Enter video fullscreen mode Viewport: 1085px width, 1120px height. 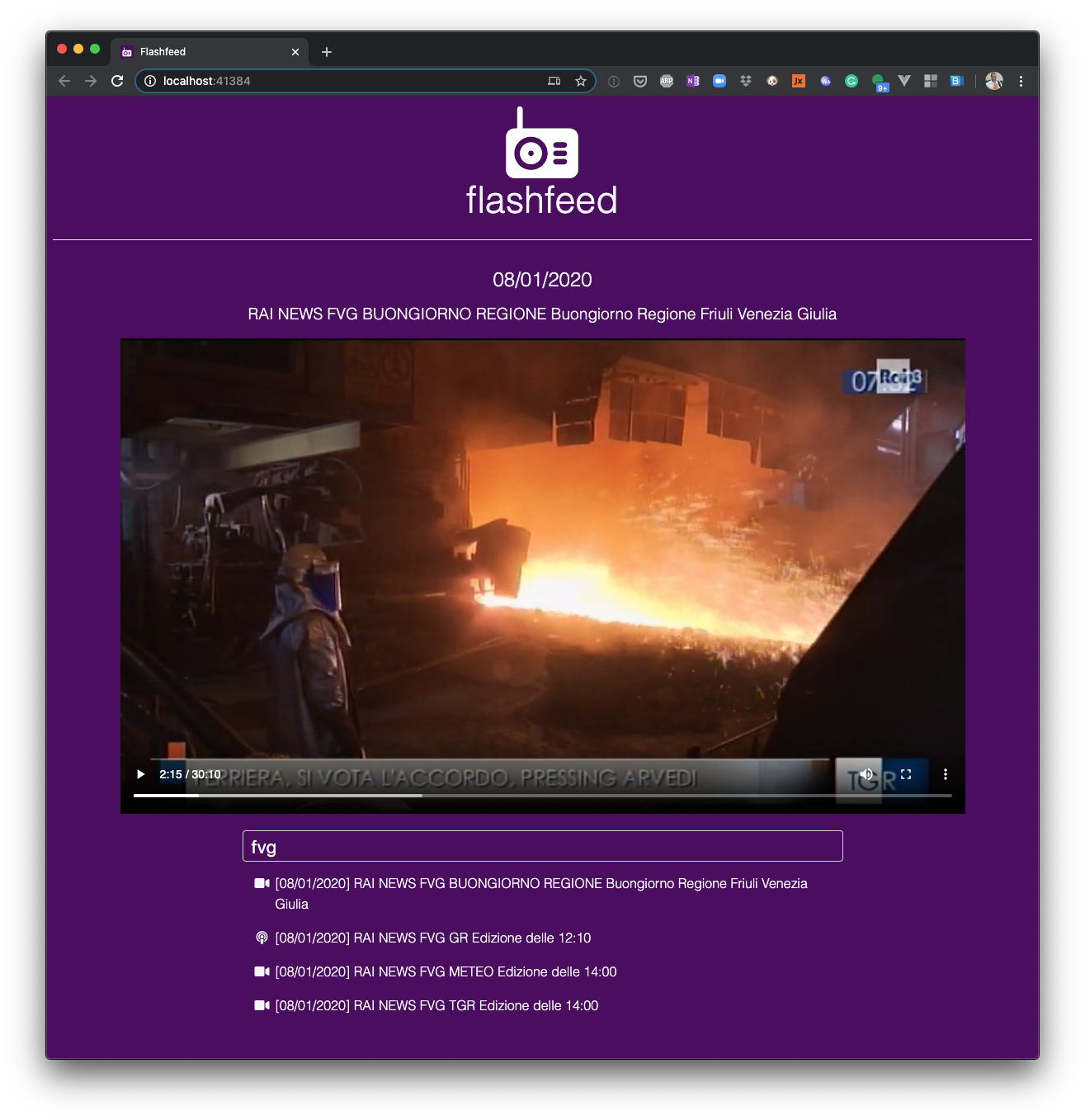906,774
